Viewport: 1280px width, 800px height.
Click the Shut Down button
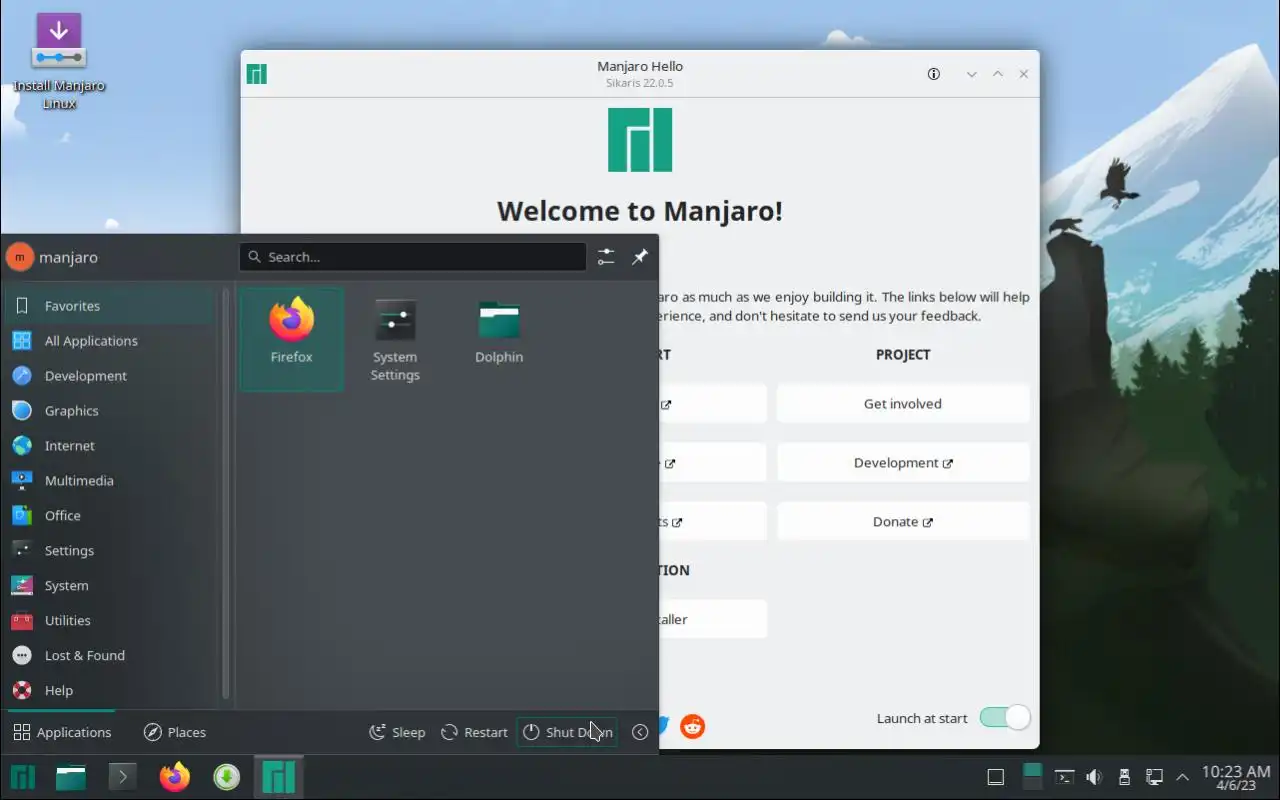[567, 732]
